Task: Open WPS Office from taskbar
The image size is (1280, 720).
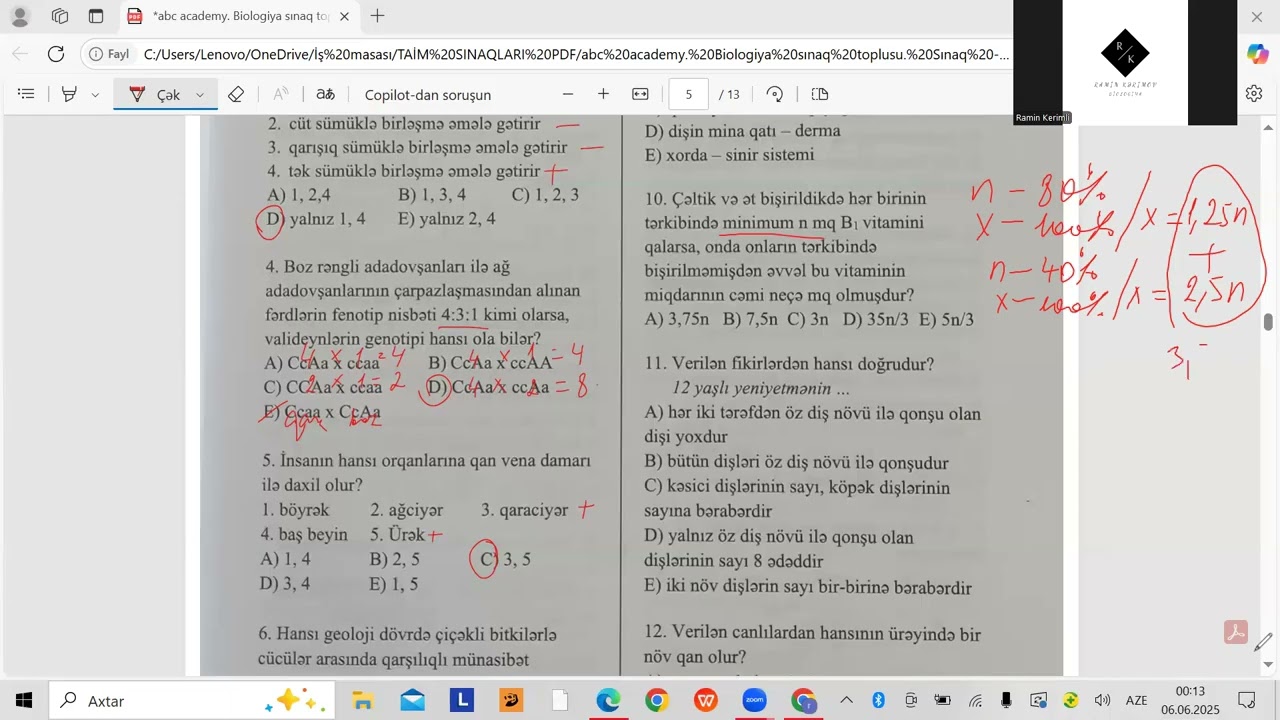Action: click(x=706, y=700)
